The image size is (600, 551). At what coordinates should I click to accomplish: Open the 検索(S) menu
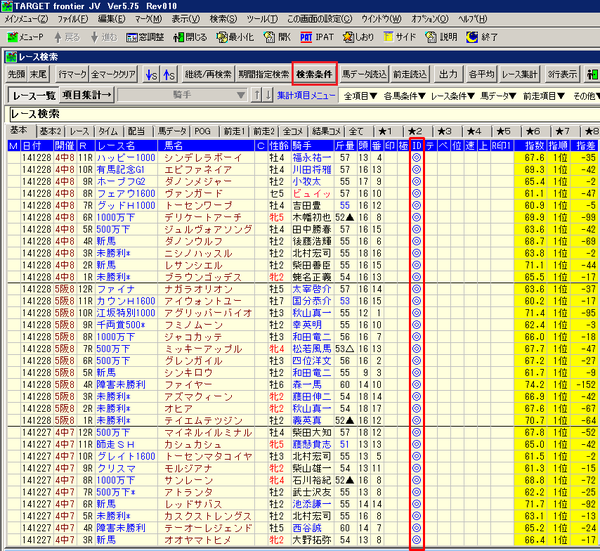tap(223, 19)
